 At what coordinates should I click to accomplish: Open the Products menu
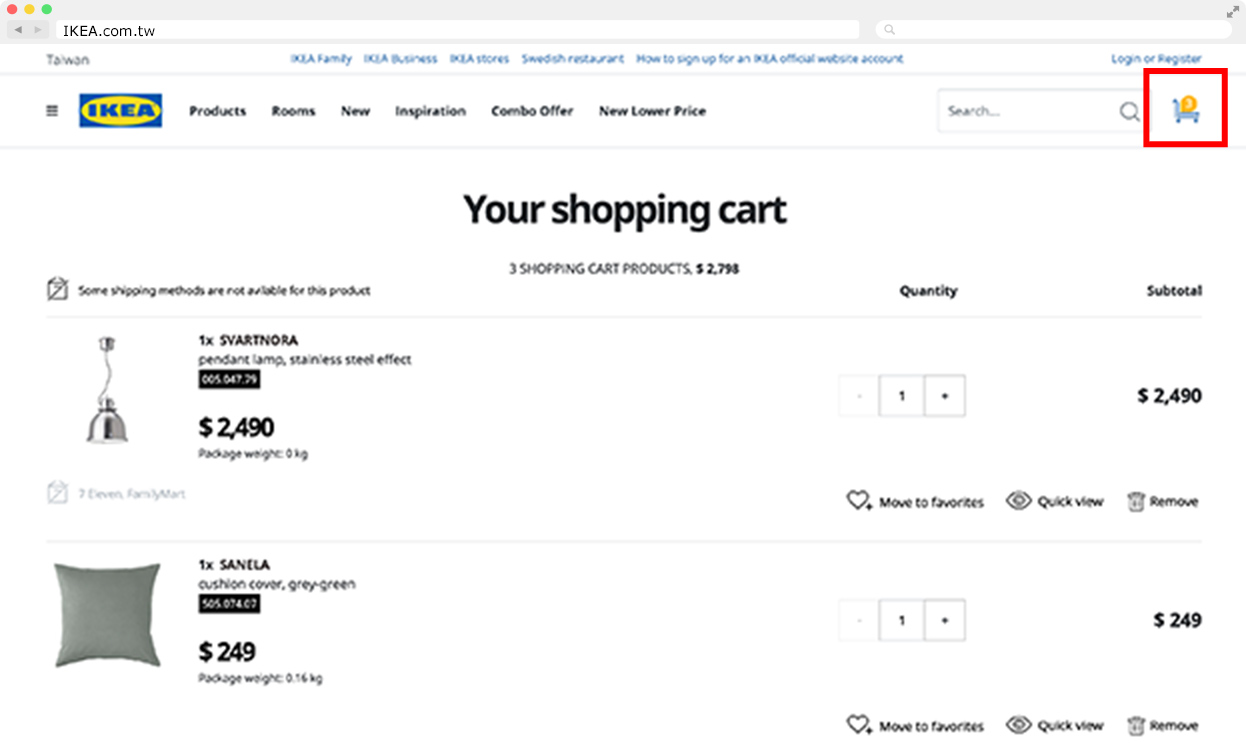[217, 111]
